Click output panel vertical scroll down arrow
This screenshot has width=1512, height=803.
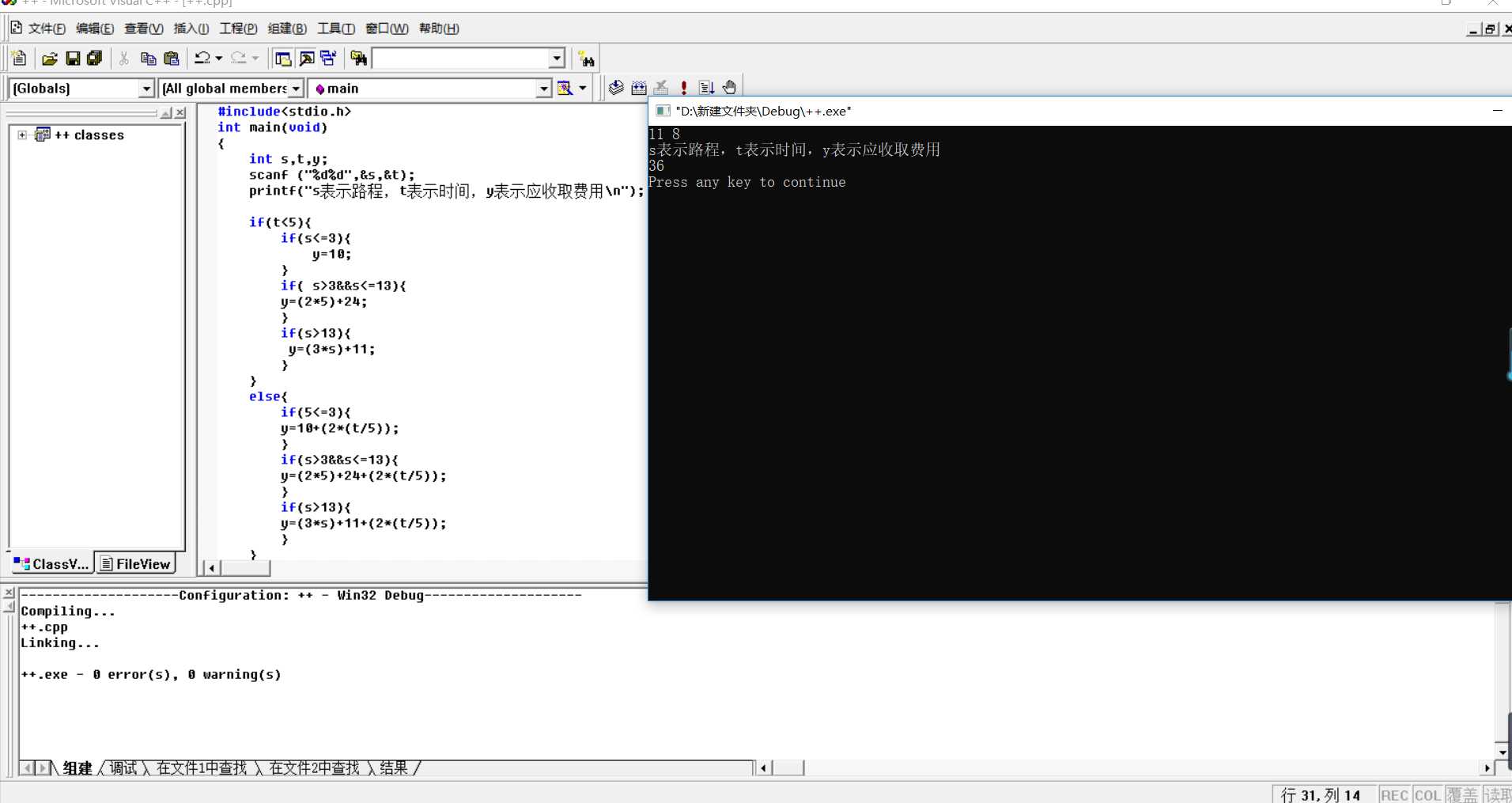pos(1502,752)
